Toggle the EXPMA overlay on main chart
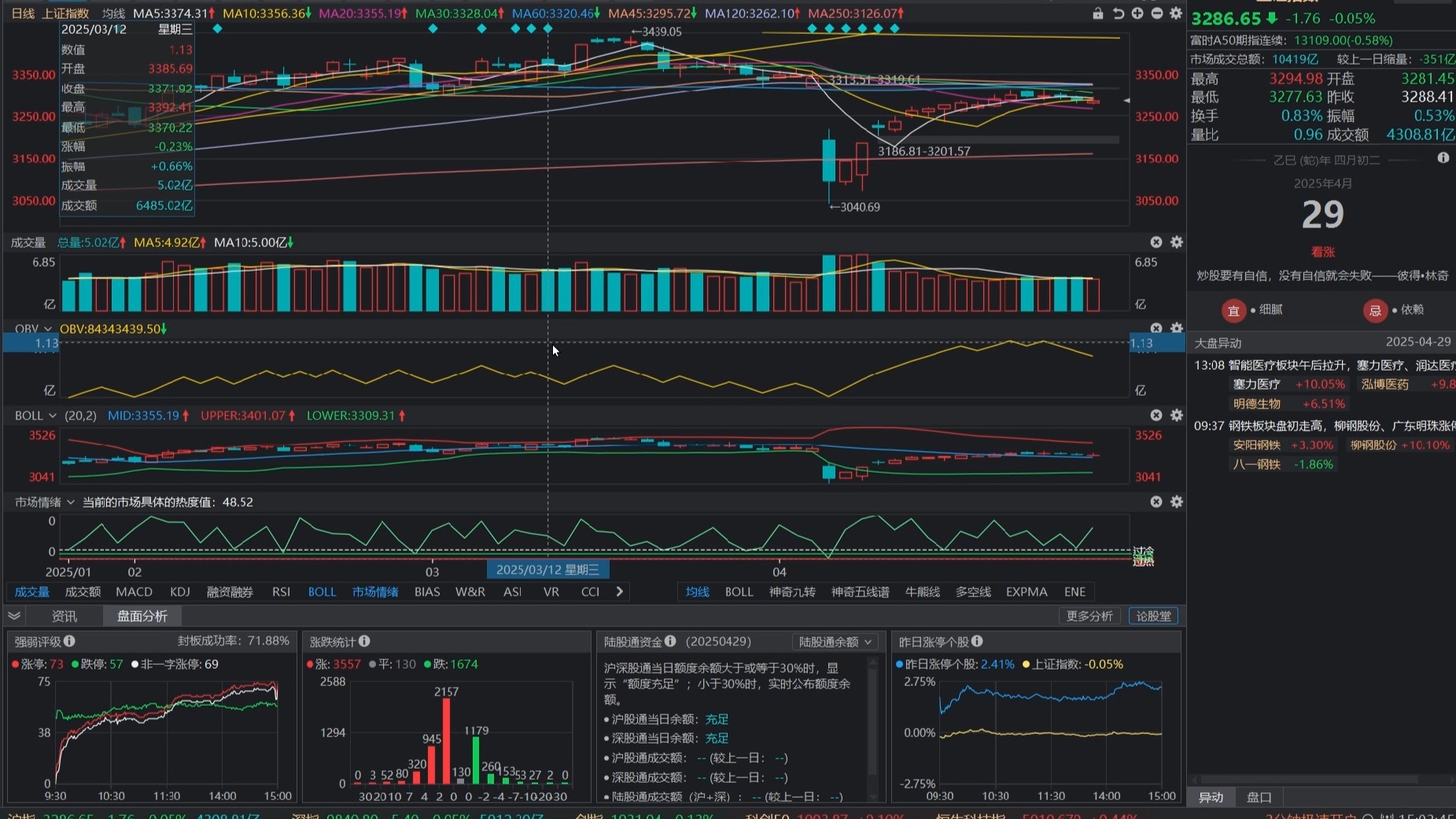Image resolution: width=1456 pixels, height=819 pixels. (x=1026, y=592)
